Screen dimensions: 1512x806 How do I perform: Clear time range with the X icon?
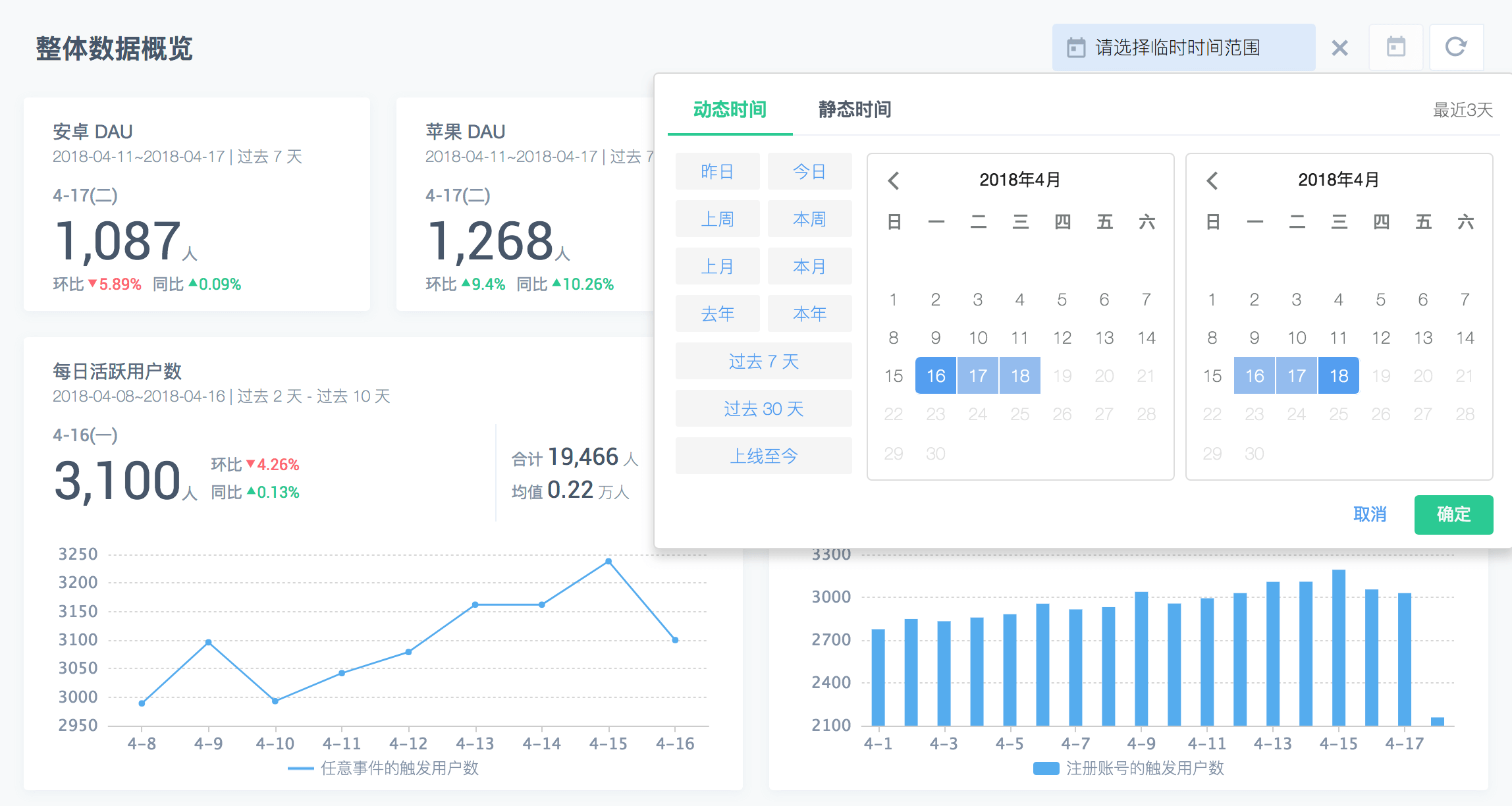(1339, 48)
